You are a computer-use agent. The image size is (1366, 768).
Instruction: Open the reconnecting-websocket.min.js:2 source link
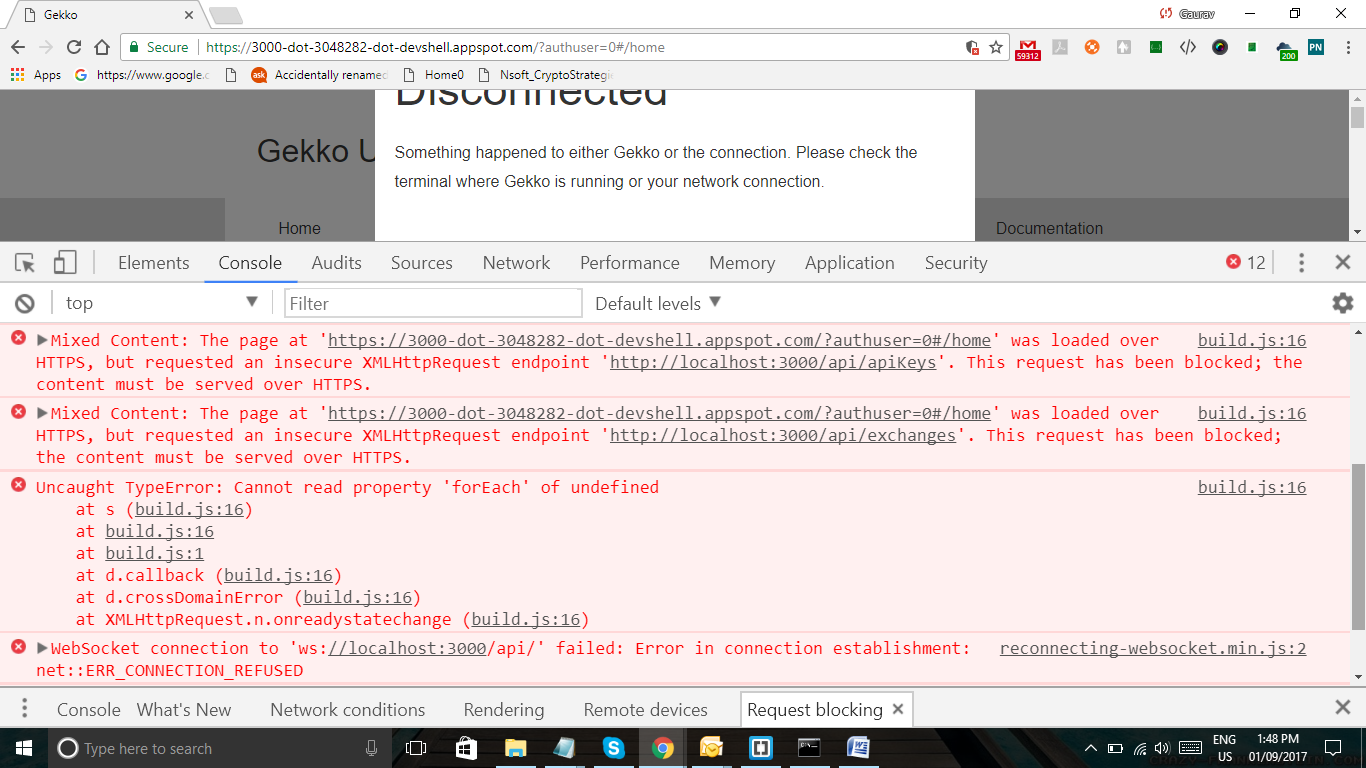1153,648
